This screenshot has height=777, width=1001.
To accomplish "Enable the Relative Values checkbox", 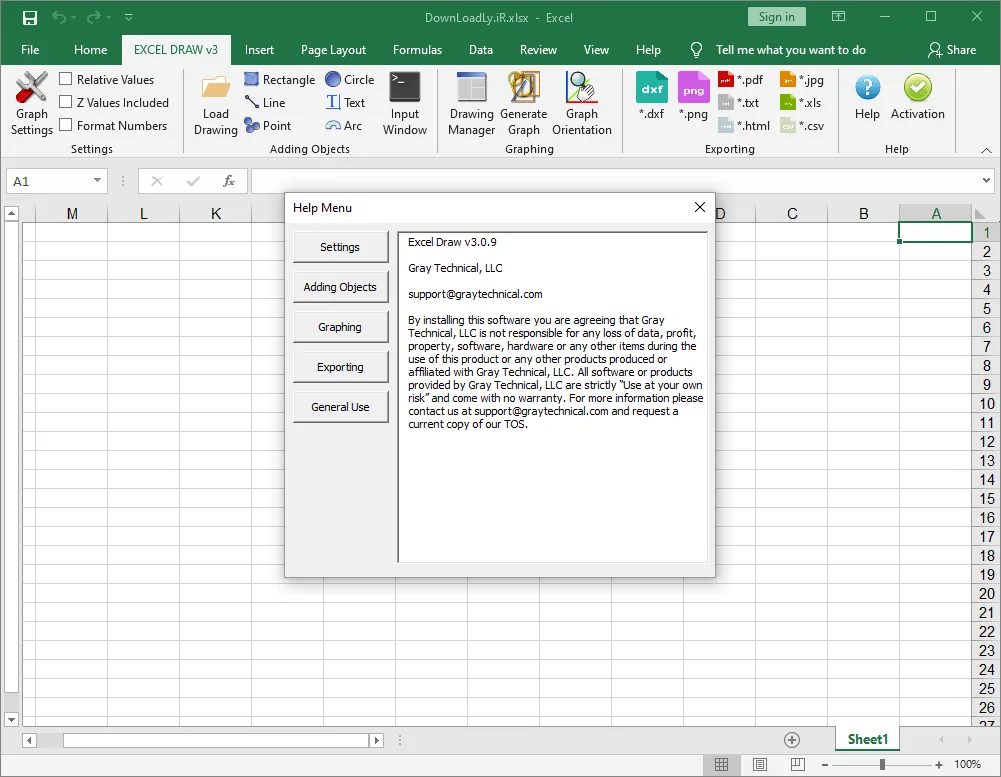I will [x=65, y=79].
